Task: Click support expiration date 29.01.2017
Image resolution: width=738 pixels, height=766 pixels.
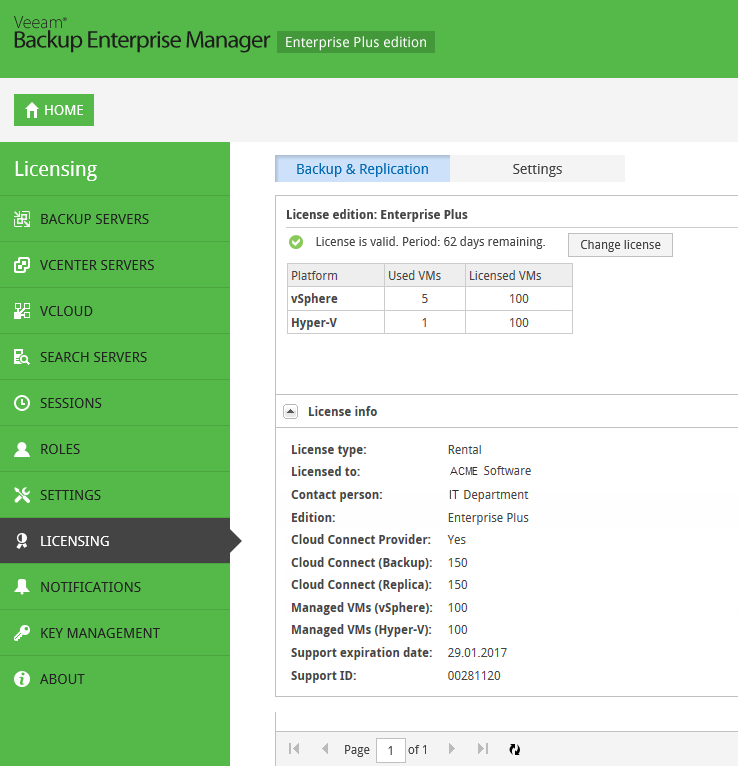Action: coord(477,653)
